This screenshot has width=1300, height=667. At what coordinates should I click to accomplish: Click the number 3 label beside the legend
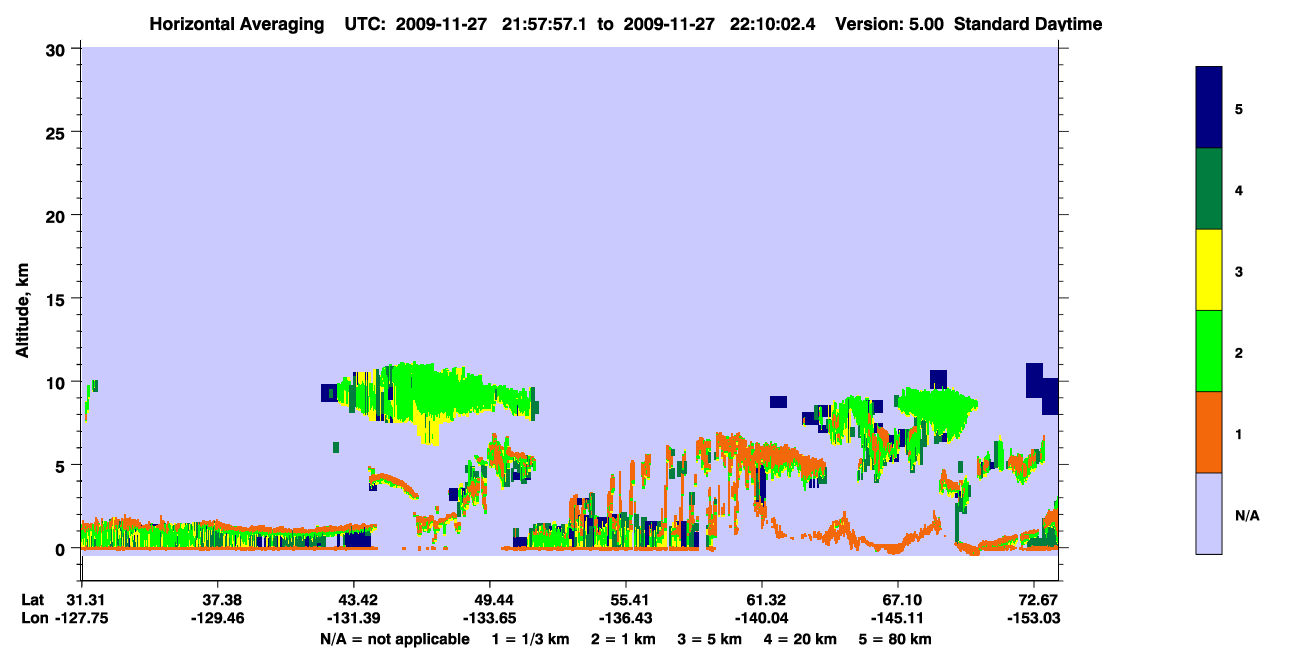[x=1239, y=270]
